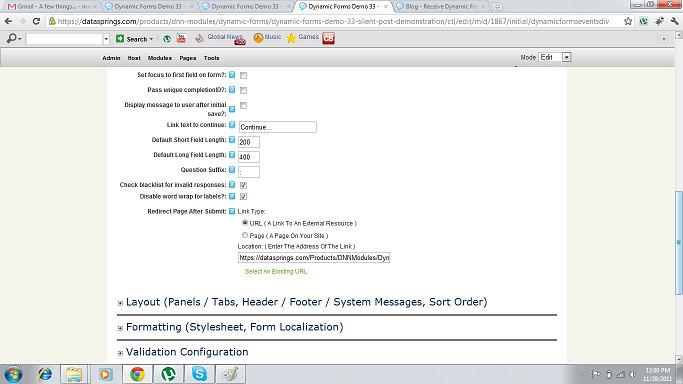Enable Set focus to first field checkbox
The width and height of the screenshot is (683, 384).
243,75
